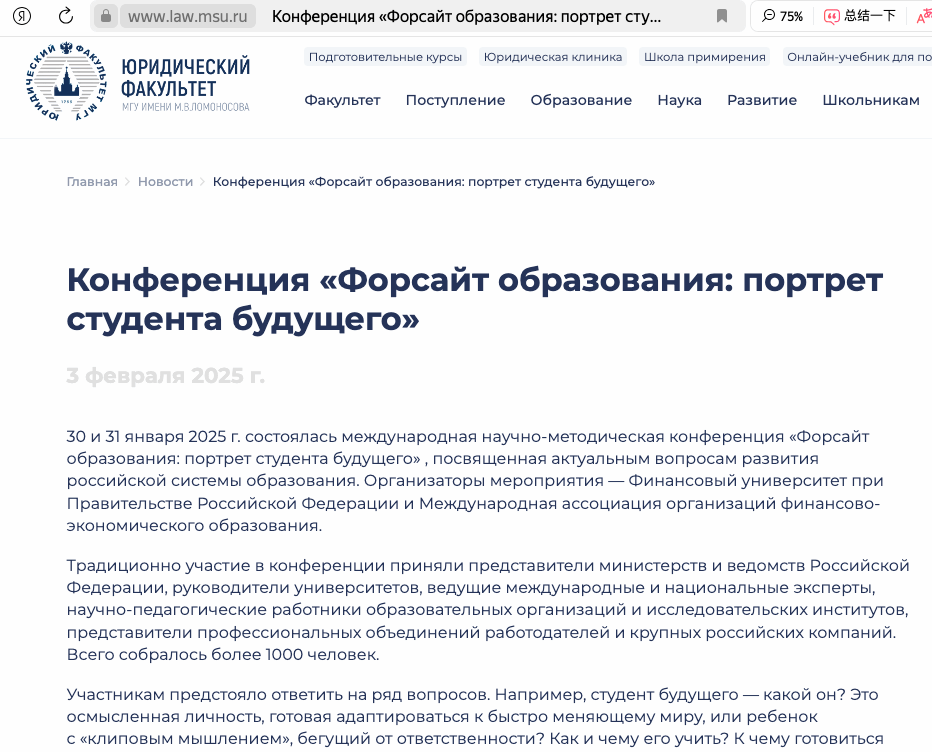This screenshot has width=932, height=752.
Task: Go to Новости in the breadcrumb
Action: pyautogui.click(x=165, y=182)
